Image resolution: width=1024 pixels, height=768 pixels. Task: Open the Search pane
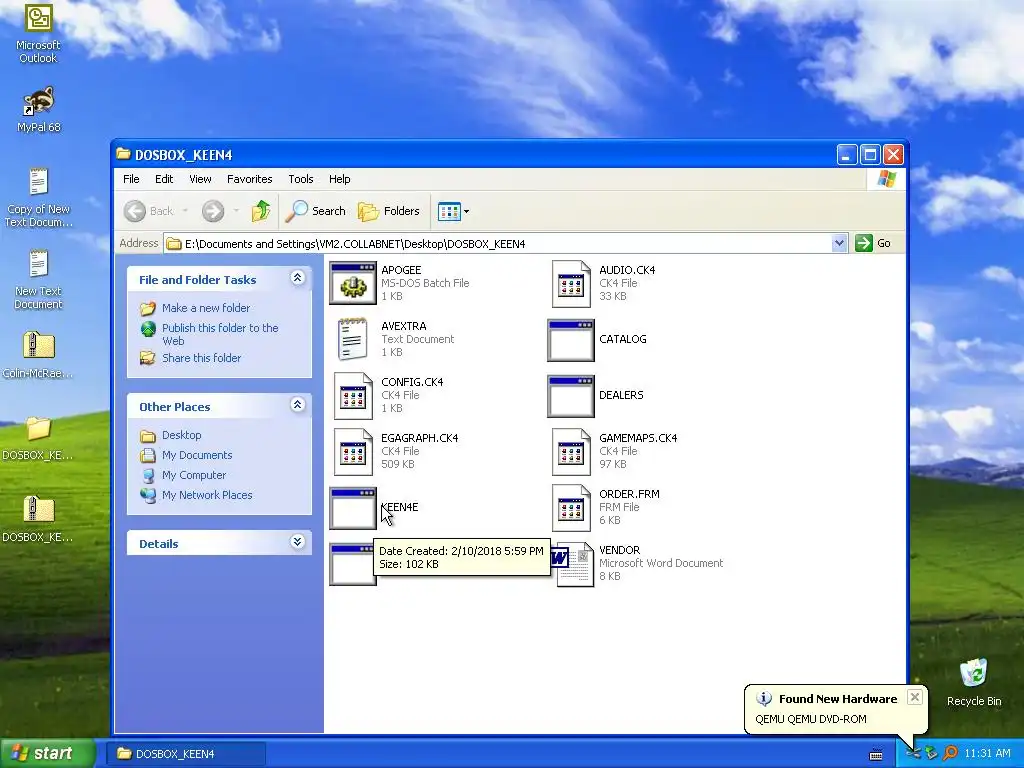tap(316, 211)
